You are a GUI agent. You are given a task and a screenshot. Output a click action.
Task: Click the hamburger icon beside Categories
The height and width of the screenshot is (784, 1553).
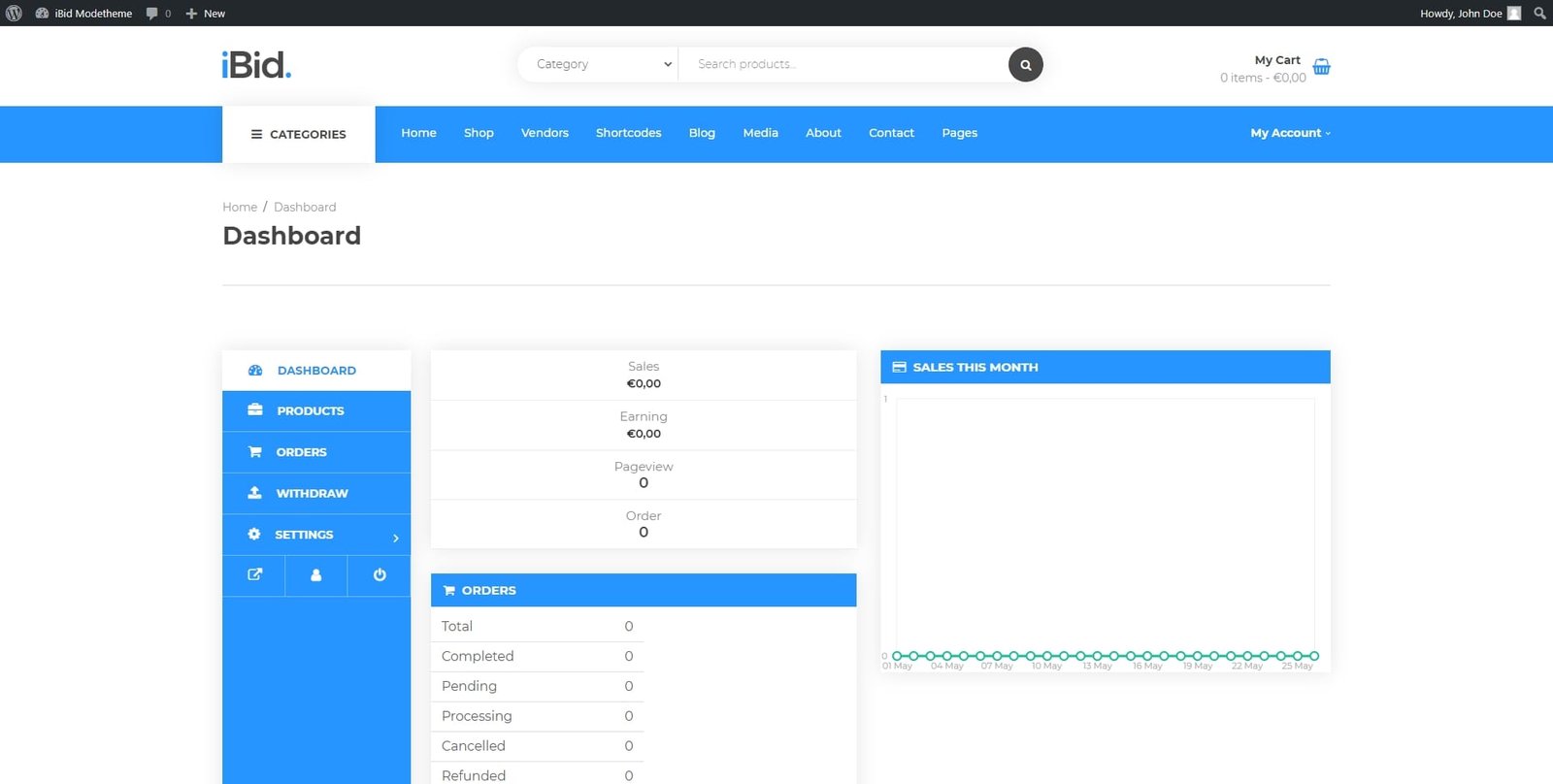[256, 134]
